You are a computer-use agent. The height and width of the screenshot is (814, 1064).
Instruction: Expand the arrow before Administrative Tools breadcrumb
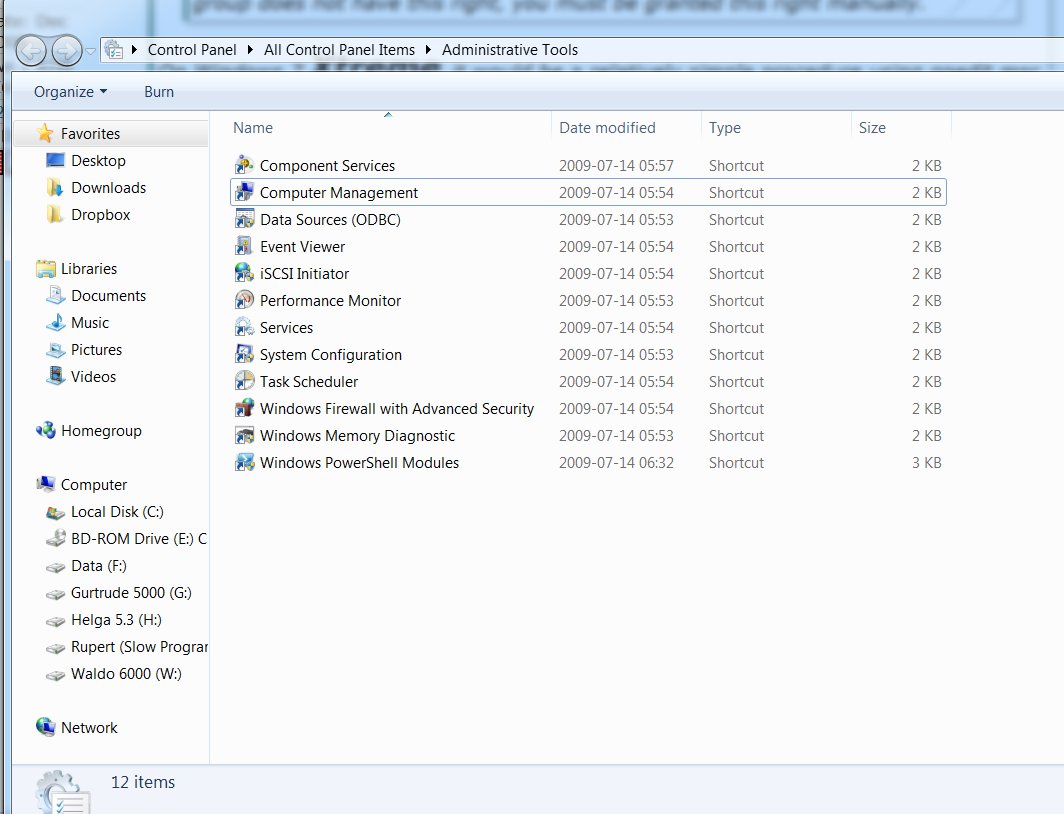point(428,50)
